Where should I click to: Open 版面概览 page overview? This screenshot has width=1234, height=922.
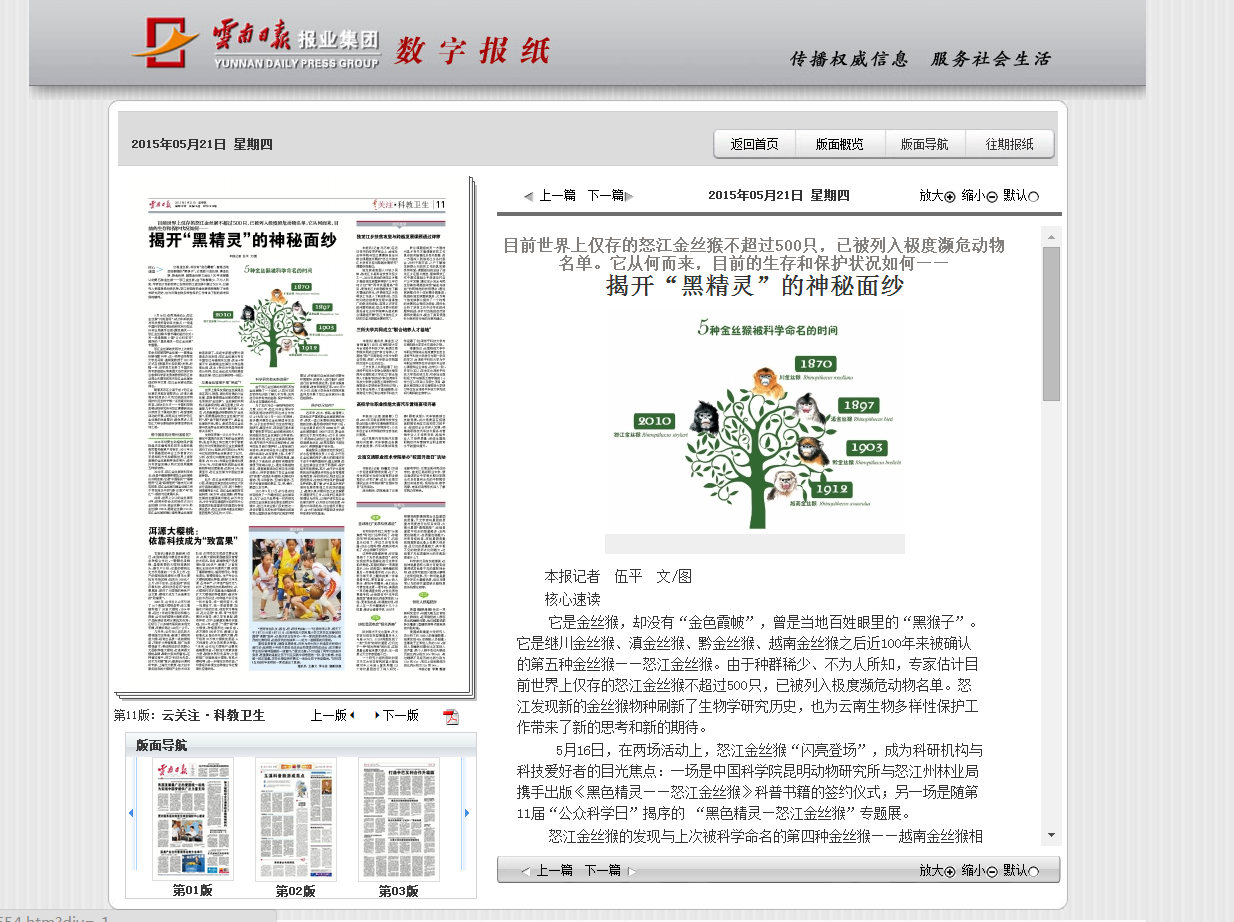pyautogui.click(x=839, y=143)
